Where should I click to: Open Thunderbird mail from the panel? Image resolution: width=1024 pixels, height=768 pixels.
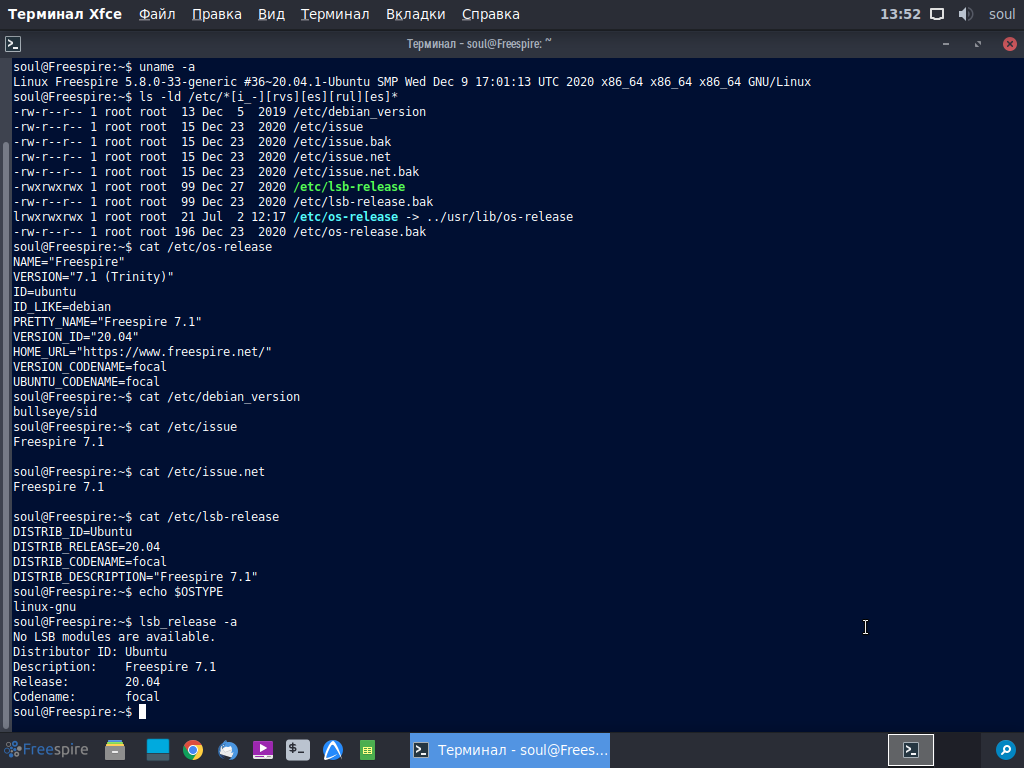point(228,750)
